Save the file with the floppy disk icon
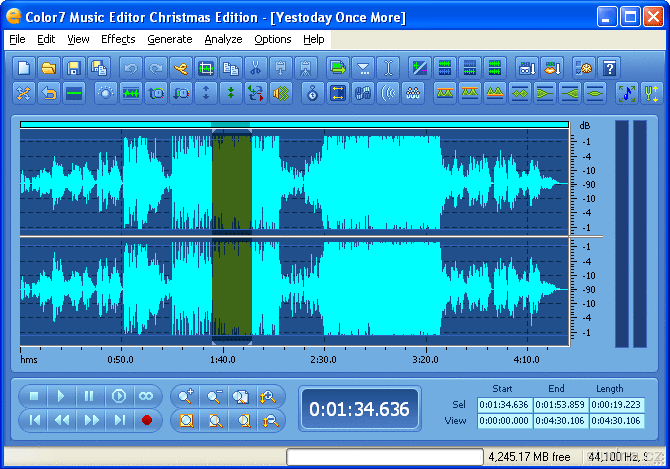Screen dimensions: 670x469 (73, 68)
